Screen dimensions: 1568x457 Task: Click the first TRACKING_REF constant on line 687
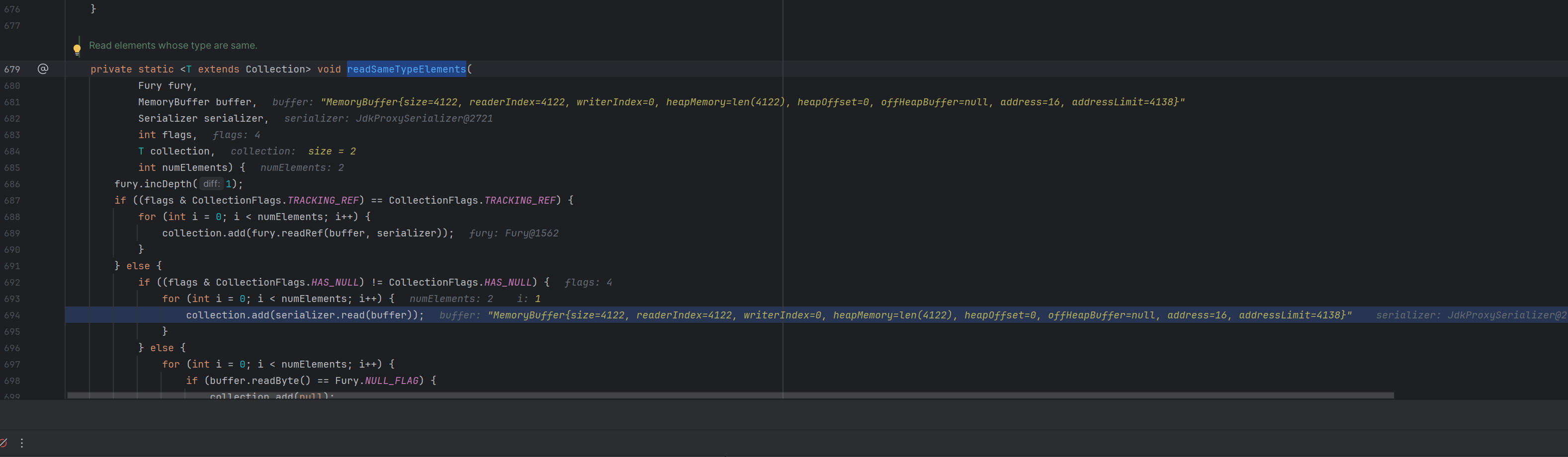click(323, 200)
